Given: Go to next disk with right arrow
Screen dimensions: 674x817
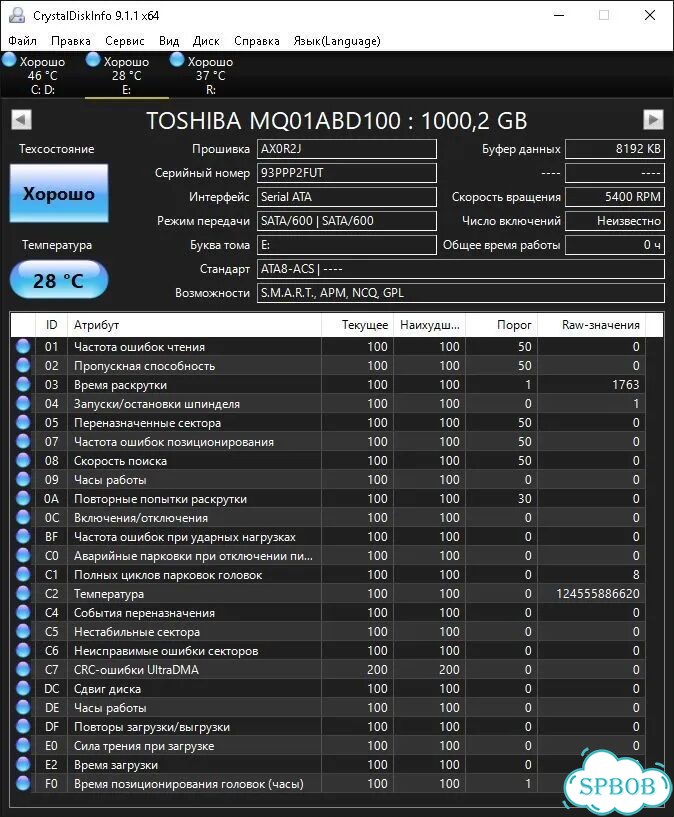Looking at the screenshot, I should click(x=653, y=120).
